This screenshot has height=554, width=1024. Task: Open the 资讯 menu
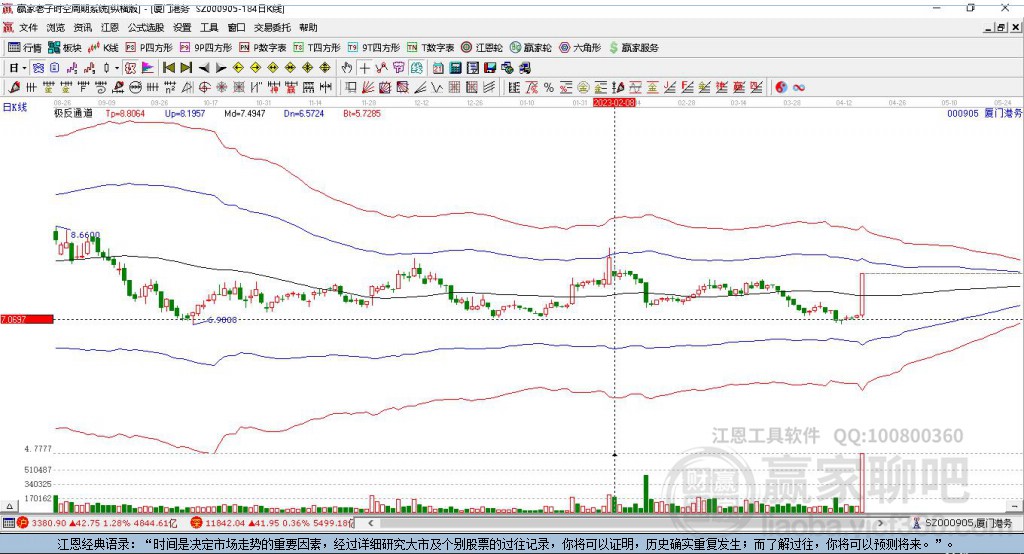83,27
